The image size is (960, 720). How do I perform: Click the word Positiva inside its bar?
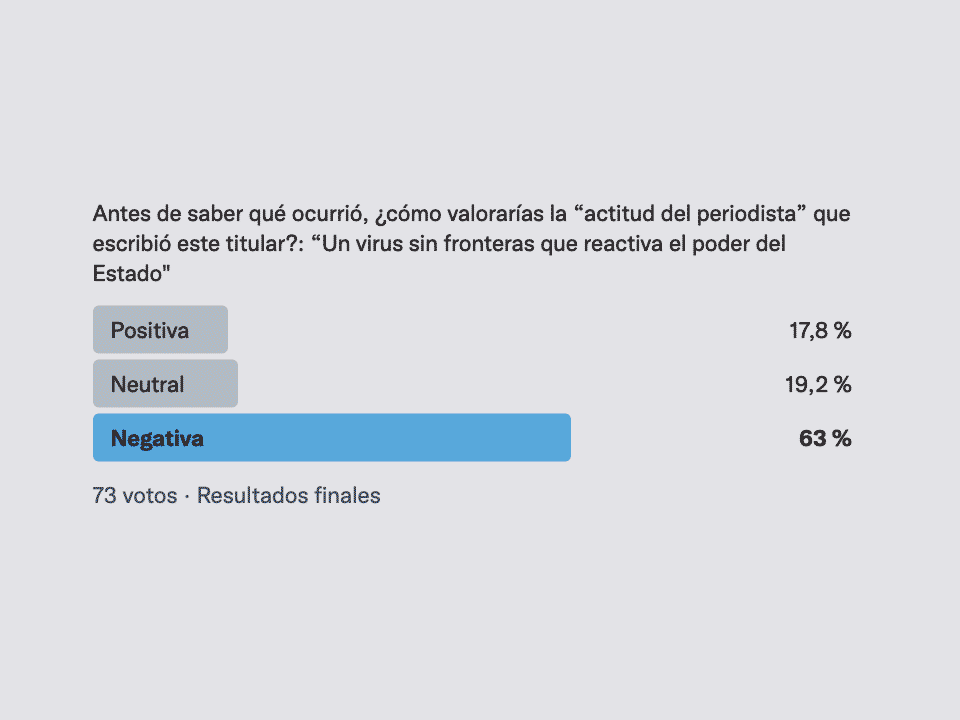149,331
